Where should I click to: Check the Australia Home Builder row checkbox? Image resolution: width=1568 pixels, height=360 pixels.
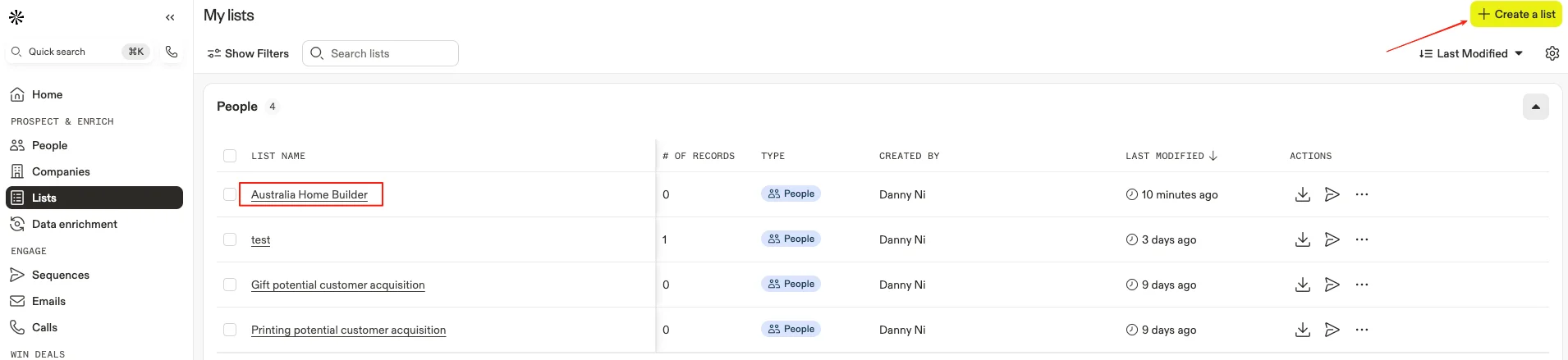click(230, 194)
